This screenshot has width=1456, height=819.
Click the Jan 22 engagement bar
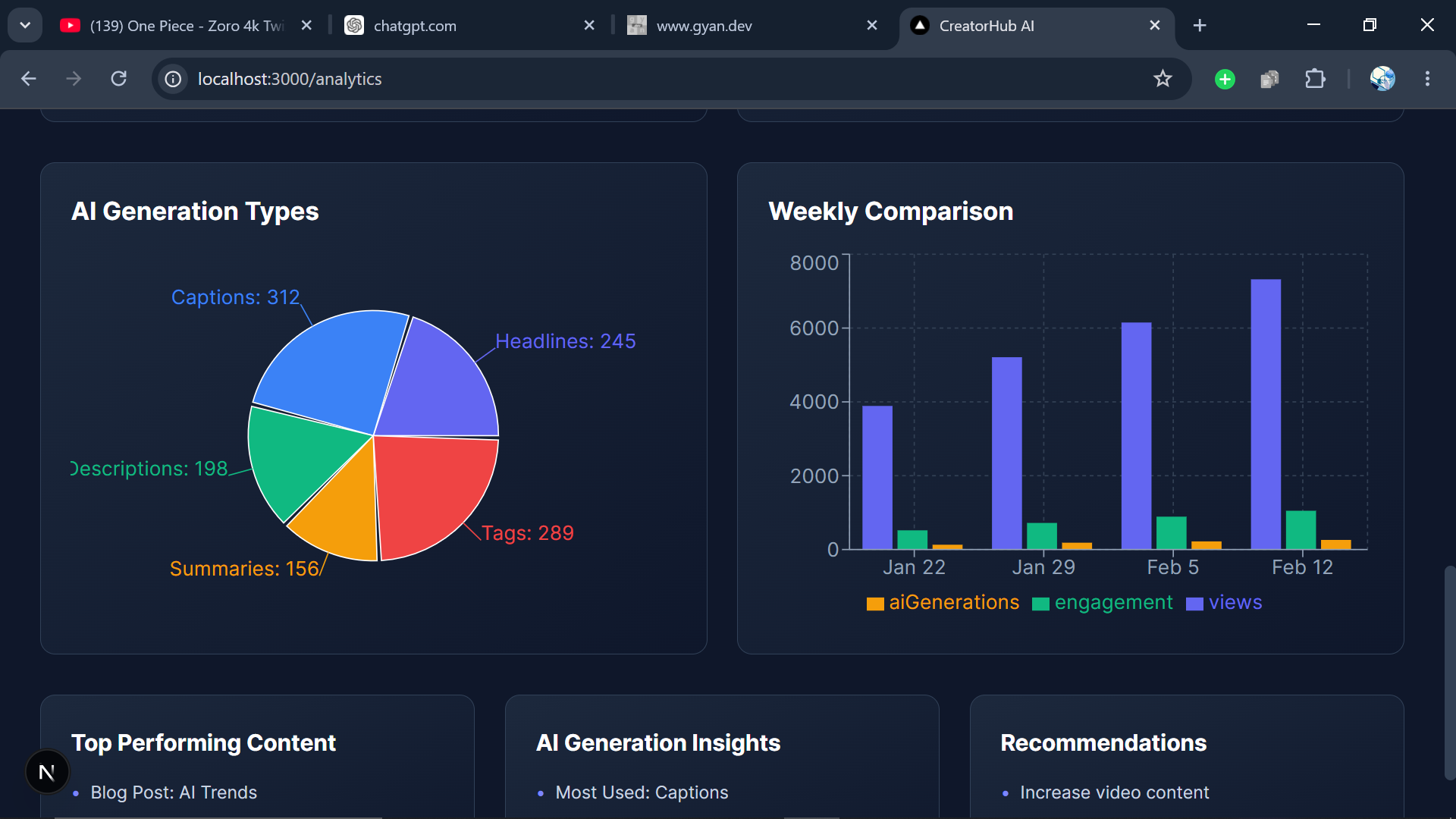pyautogui.click(x=912, y=539)
